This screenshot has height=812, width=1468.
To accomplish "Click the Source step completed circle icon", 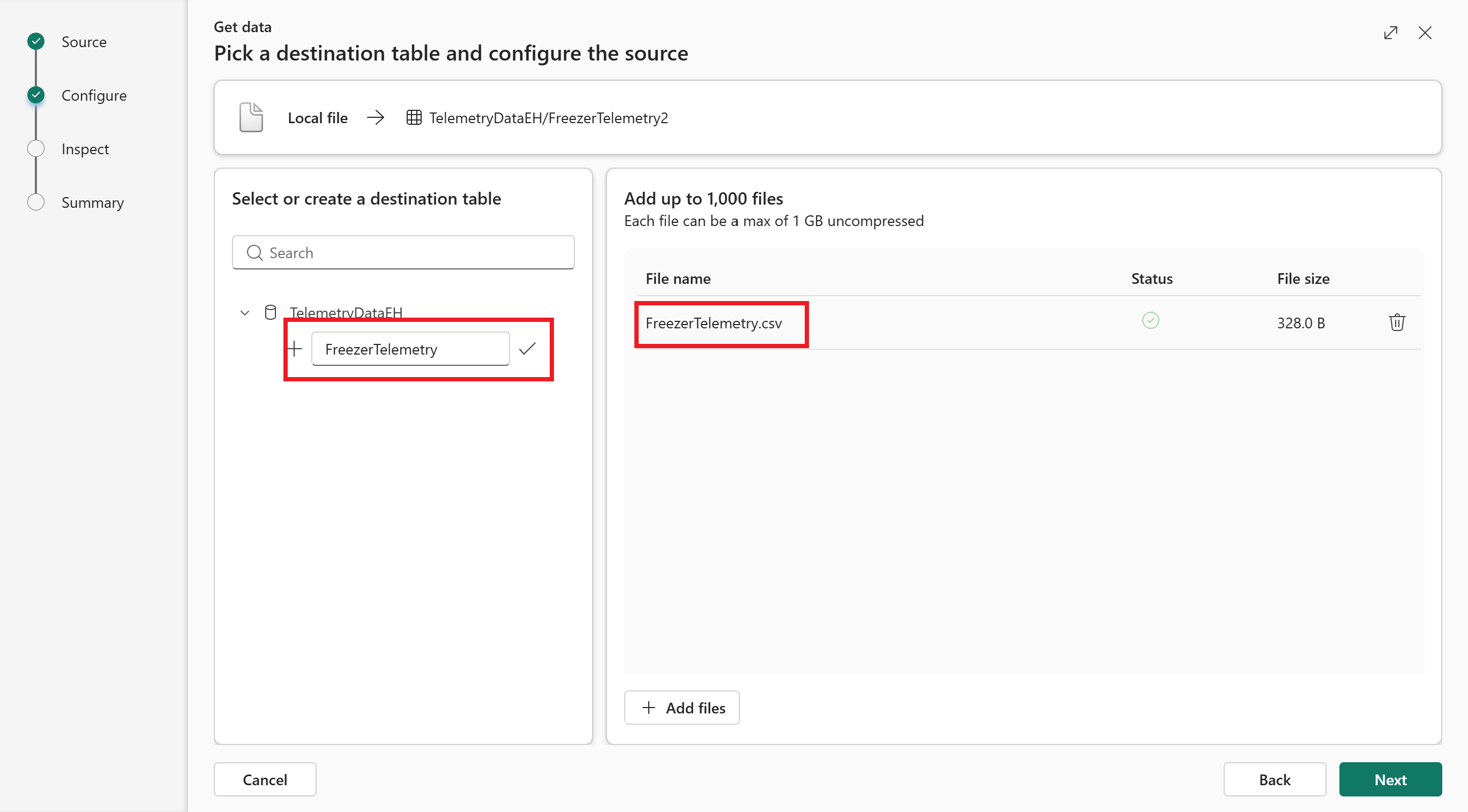I will tap(36, 42).
